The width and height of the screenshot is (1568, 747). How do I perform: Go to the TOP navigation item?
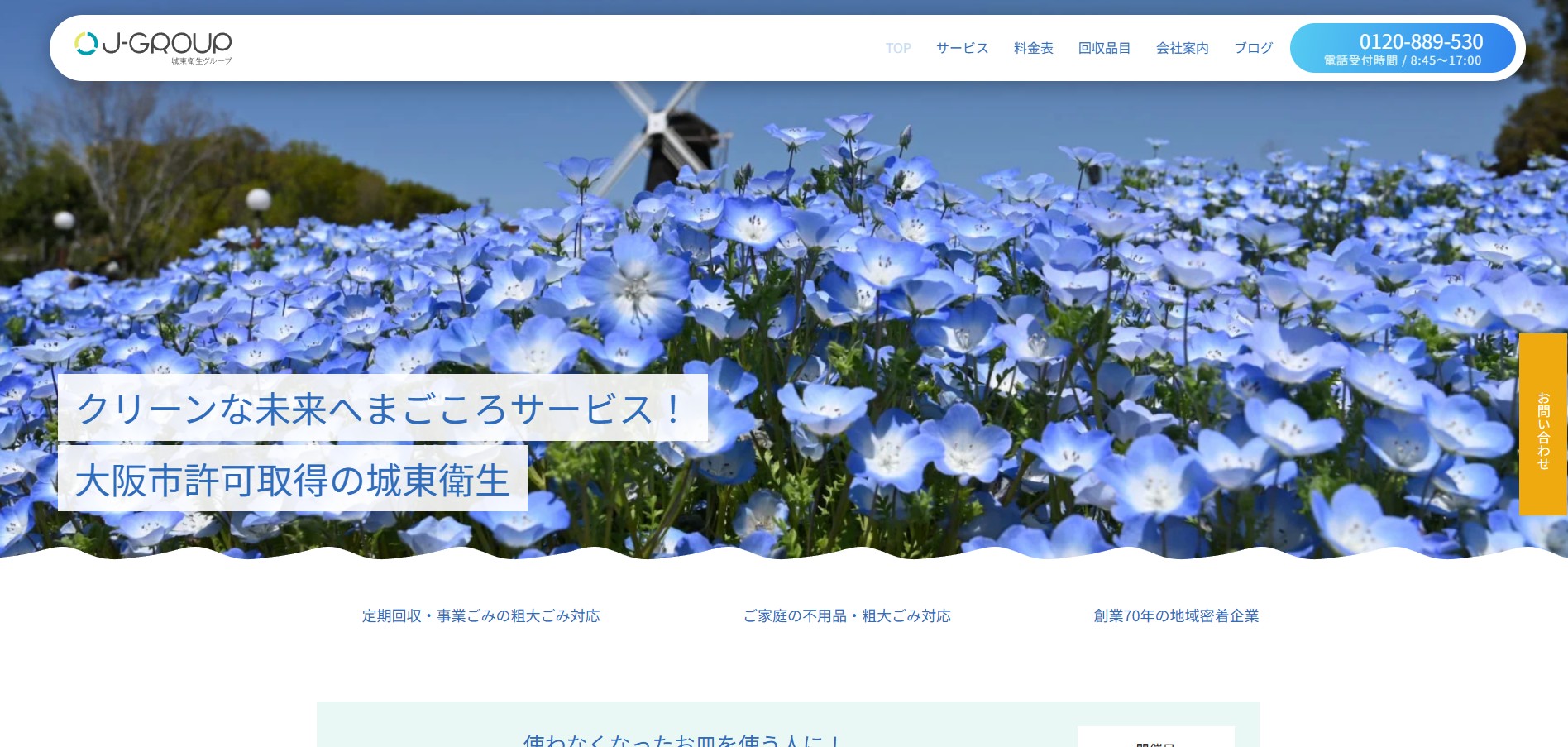tap(898, 48)
